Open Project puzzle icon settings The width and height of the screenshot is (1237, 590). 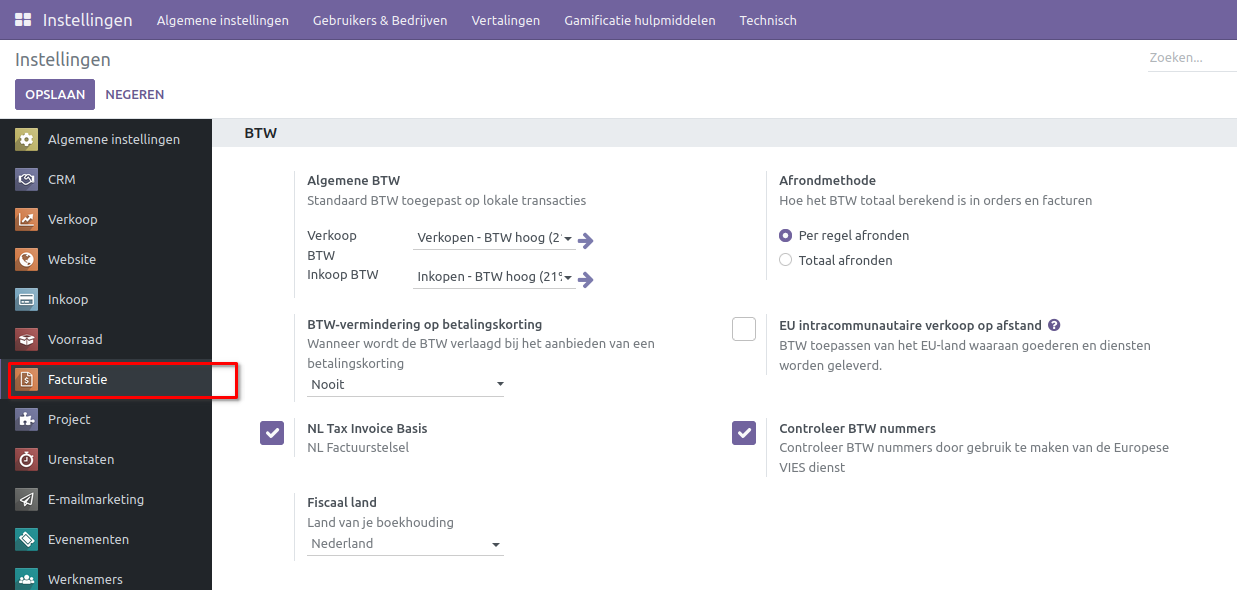coord(27,420)
